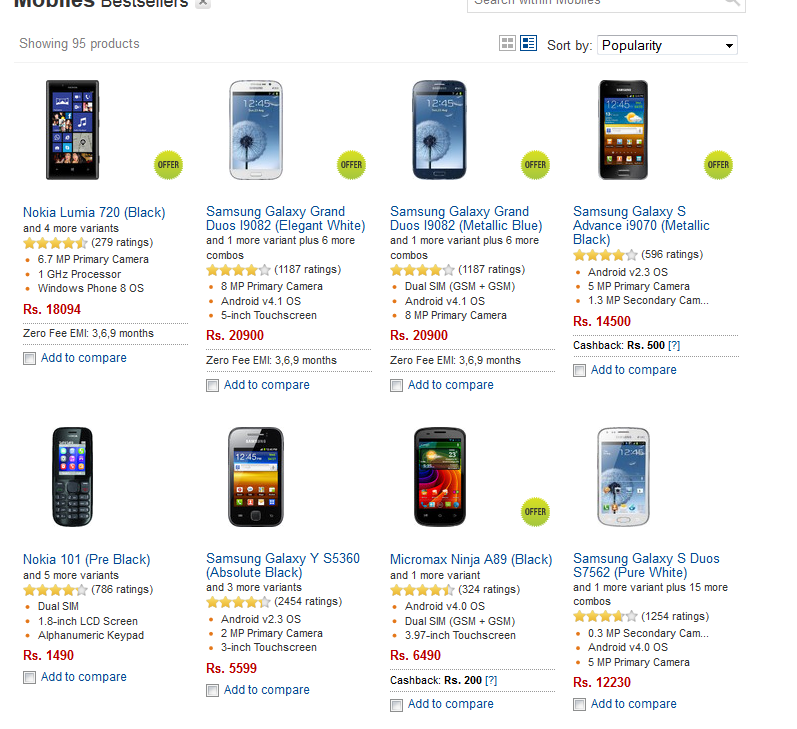Switch to list view layout
This screenshot has height=729, width=797.
pos(529,44)
